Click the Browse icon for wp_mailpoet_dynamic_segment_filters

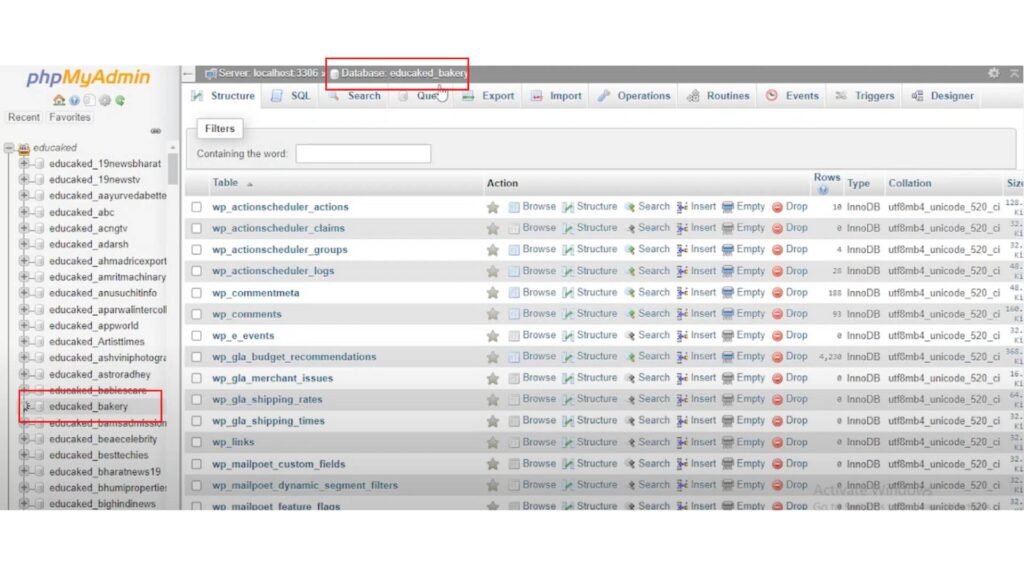pos(514,485)
